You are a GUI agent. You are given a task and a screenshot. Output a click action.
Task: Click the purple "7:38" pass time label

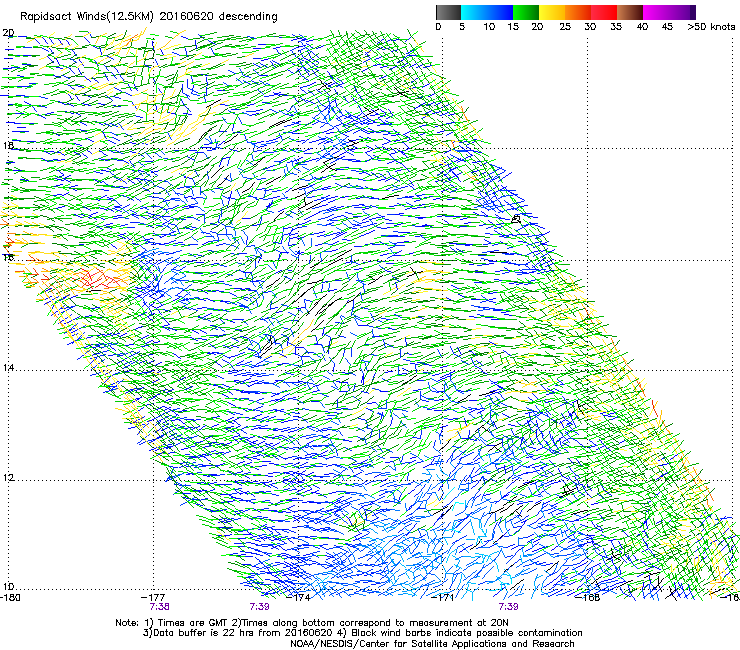tap(160, 607)
